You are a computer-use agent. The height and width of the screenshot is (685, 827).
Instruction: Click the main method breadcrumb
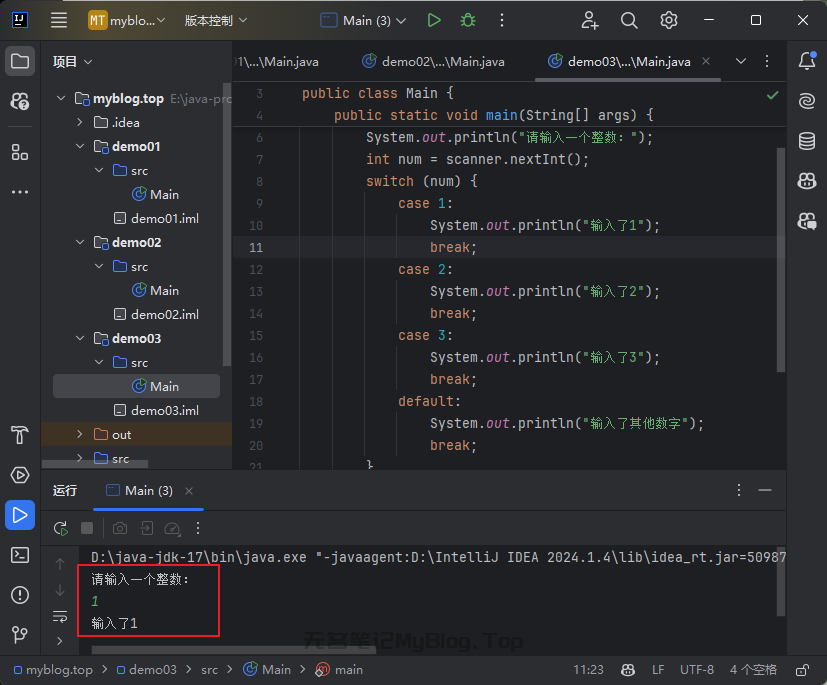click(x=339, y=670)
